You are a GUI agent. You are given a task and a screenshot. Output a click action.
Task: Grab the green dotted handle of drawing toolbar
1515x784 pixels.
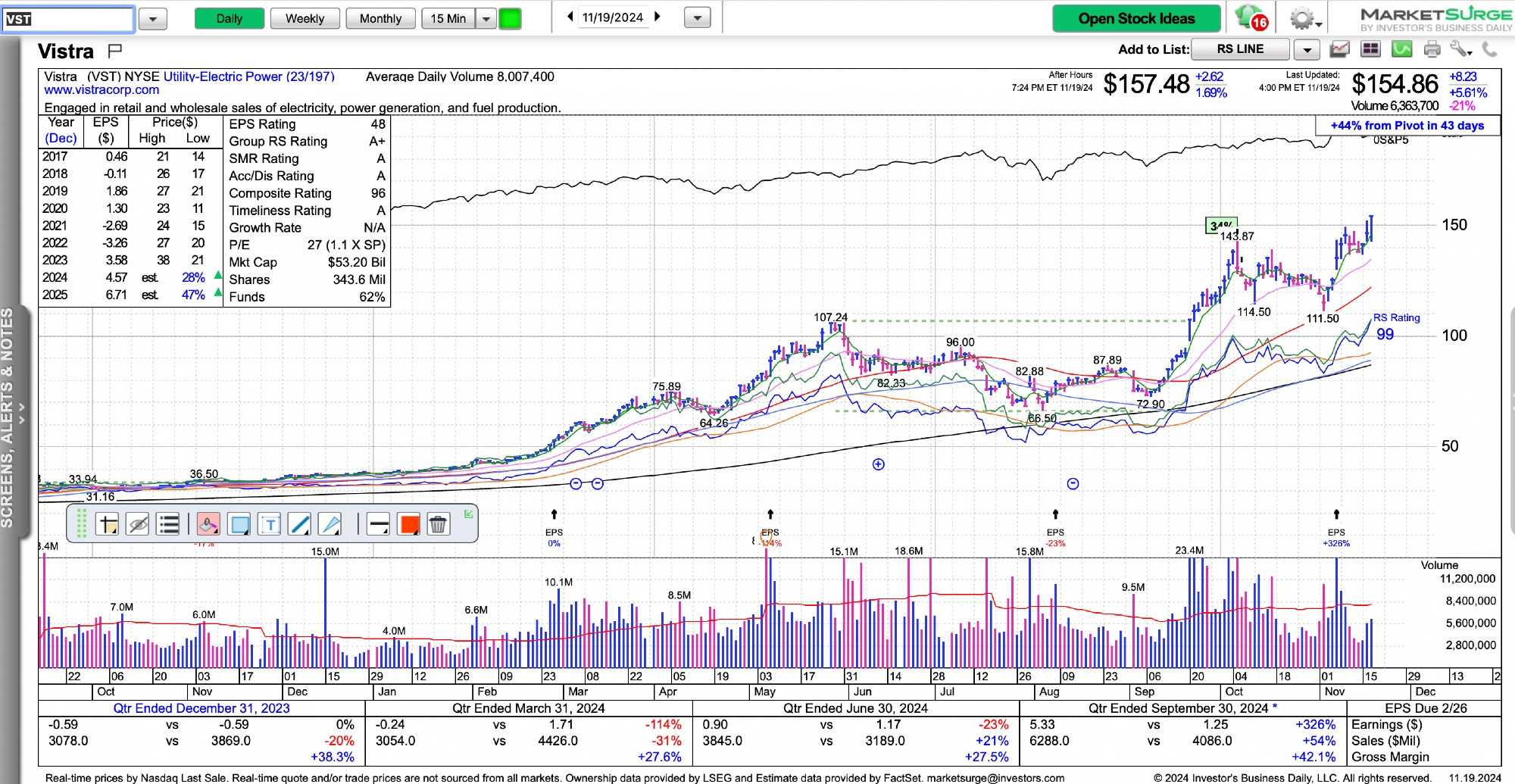click(x=82, y=523)
